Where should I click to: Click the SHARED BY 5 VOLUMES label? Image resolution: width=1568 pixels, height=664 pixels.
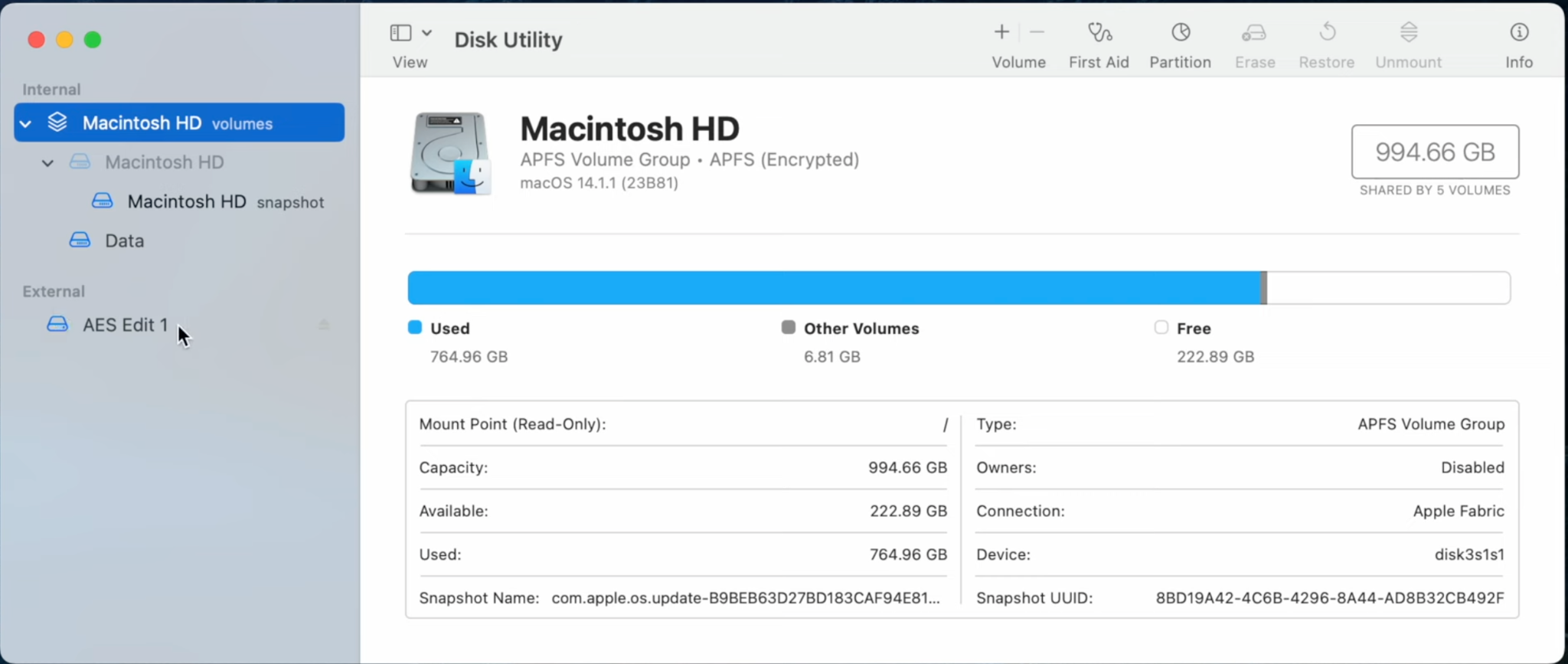(x=1435, y=190)
